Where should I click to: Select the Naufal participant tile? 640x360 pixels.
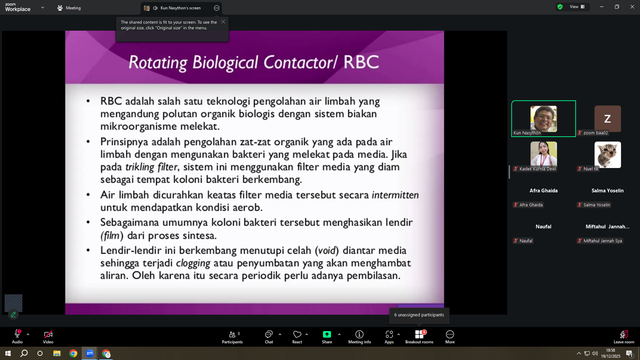(544, 227)
